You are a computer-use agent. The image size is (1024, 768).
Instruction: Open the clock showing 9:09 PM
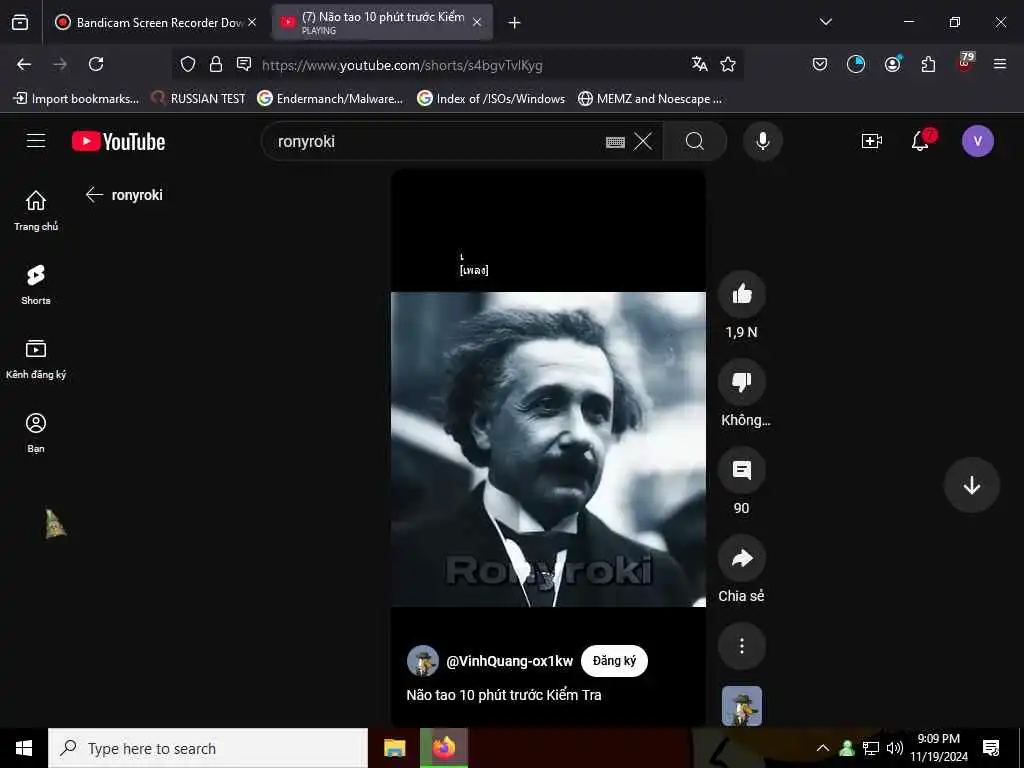coord(939,748)
